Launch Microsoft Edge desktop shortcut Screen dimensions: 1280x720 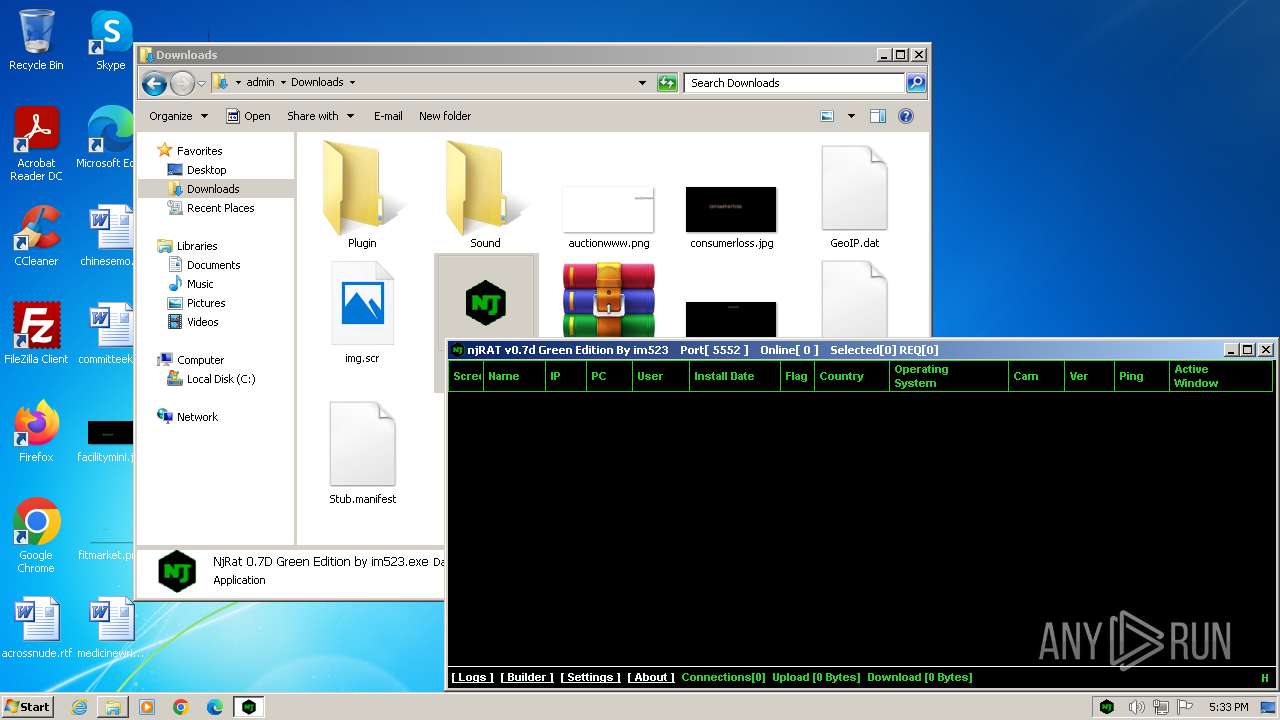coord(110,137)
